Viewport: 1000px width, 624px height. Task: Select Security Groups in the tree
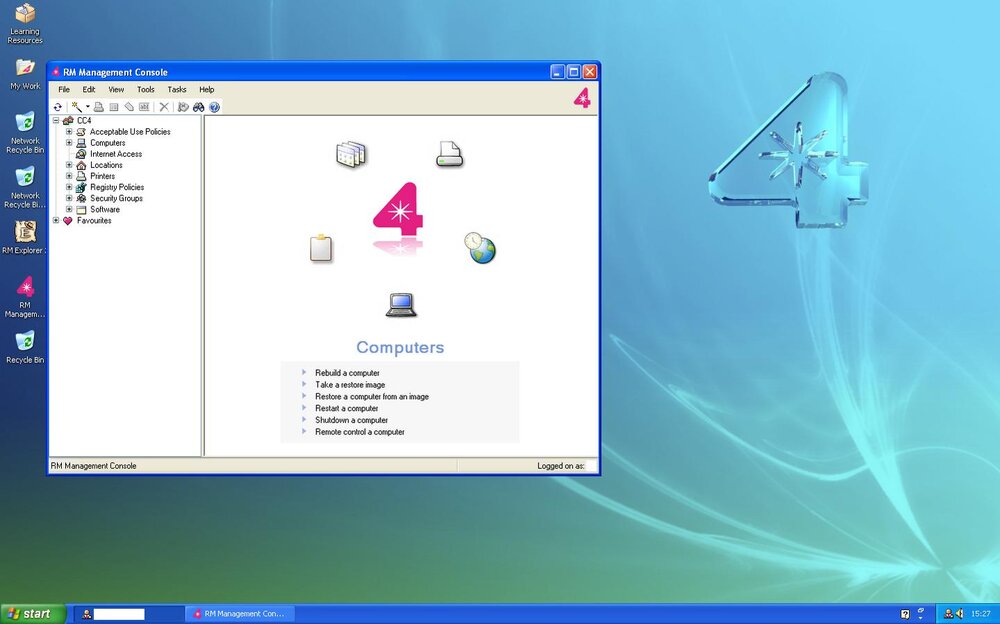click(x=116, y=198)
